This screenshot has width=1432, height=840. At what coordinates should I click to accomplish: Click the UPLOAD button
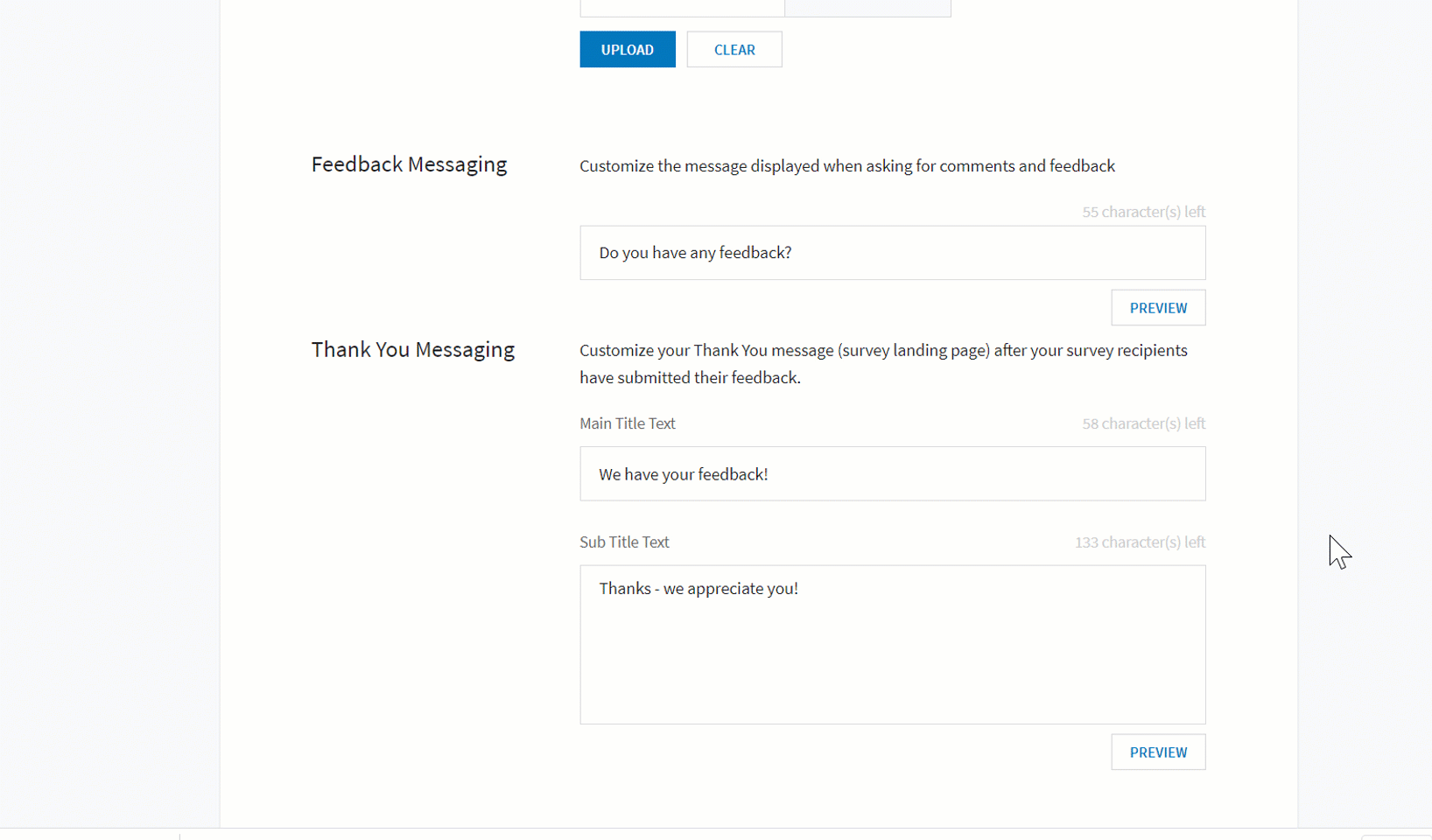click(x=627, y=50)
